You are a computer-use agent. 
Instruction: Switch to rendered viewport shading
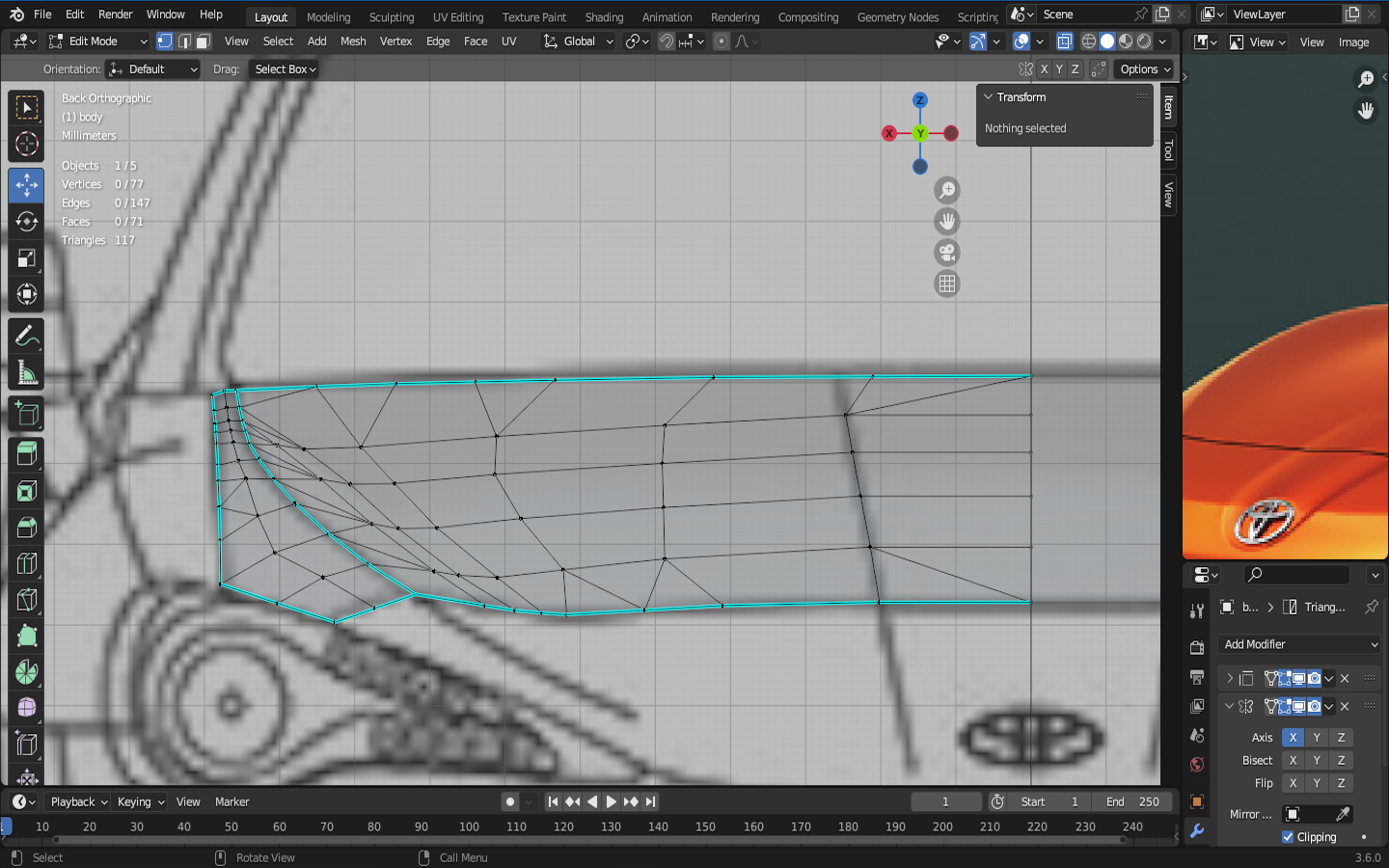point(1144,41)
